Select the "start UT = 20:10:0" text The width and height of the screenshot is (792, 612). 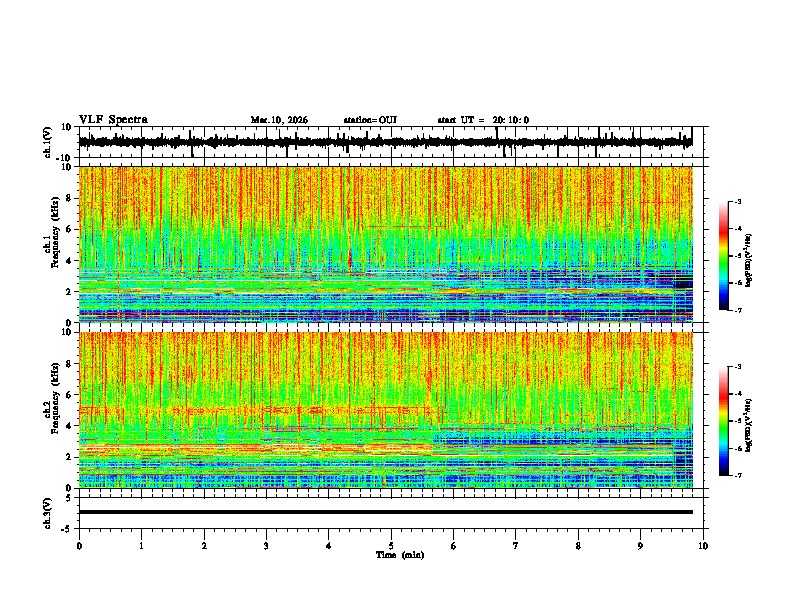[483, 120]
